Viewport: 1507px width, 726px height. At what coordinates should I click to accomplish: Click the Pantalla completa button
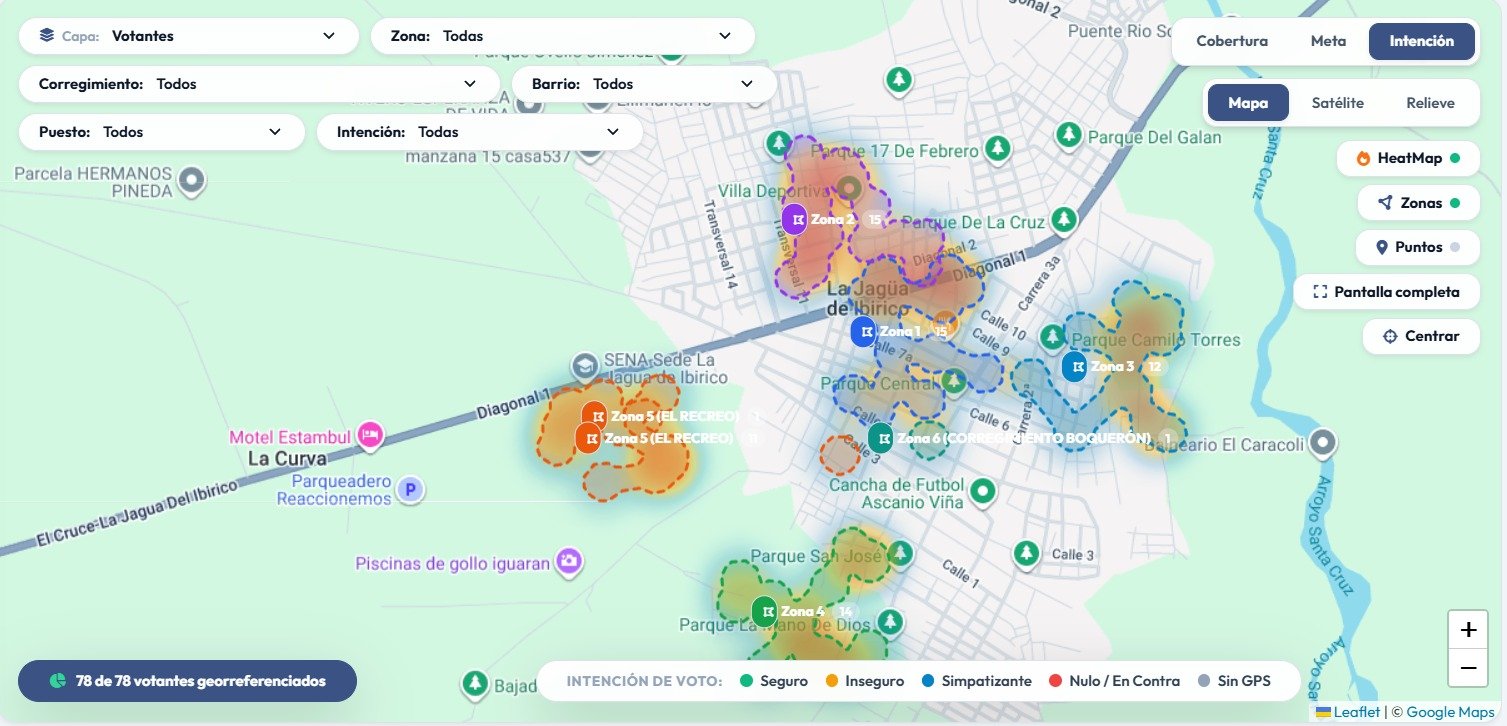pos(1386,292)
